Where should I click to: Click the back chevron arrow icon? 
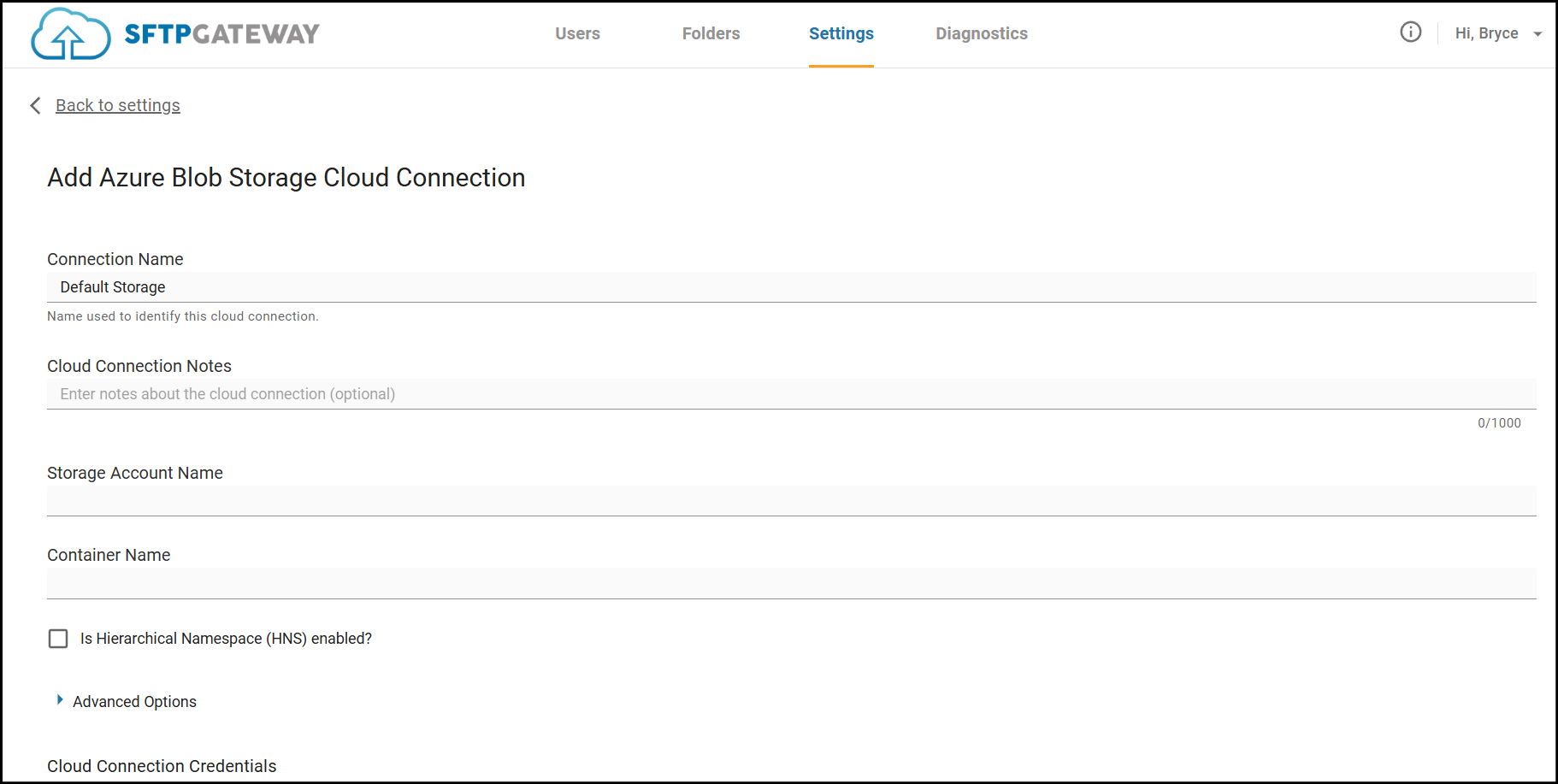tap(36, 105)
